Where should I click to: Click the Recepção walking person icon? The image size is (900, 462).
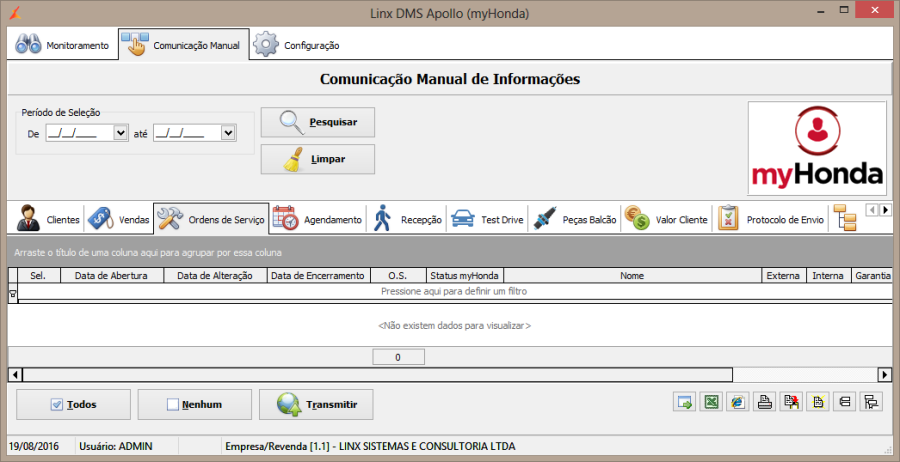[x=382, y=219]
